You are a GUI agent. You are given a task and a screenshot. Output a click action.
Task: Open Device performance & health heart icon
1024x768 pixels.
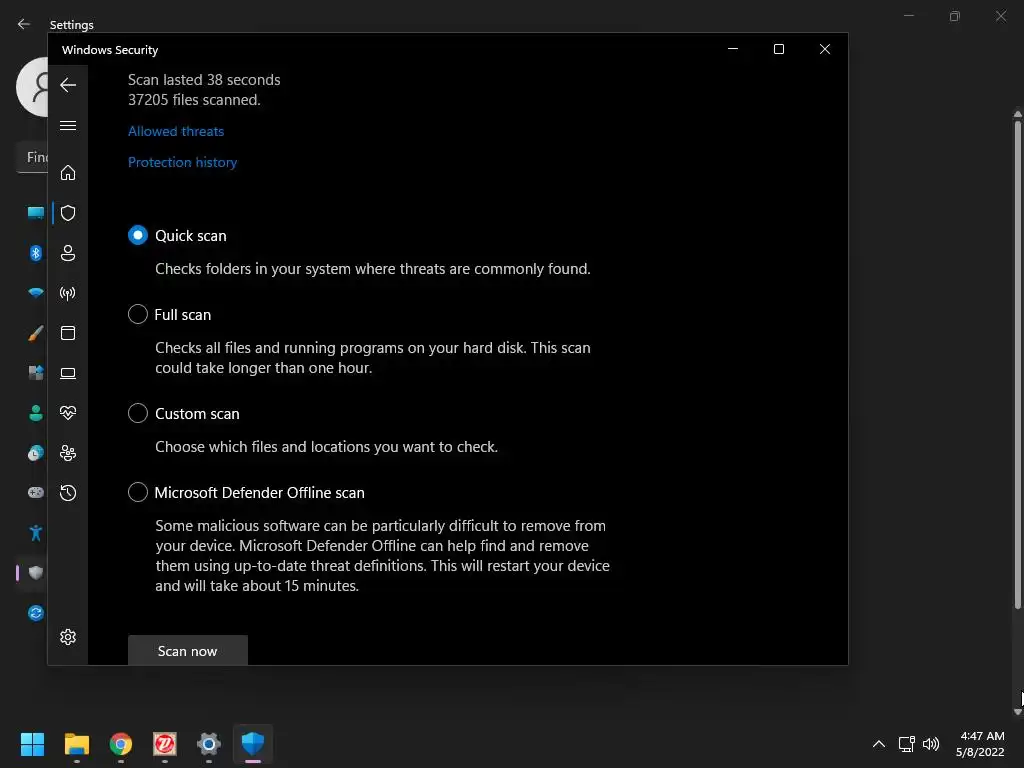click(68, 413)
